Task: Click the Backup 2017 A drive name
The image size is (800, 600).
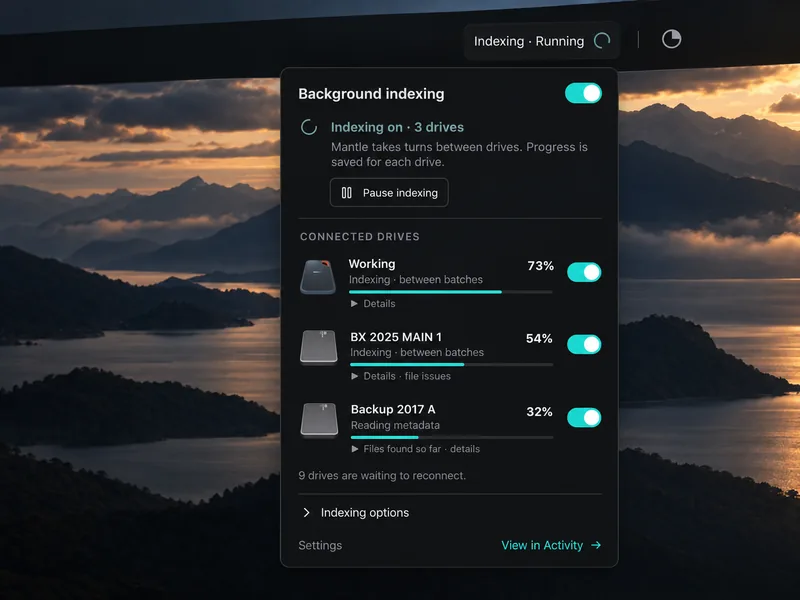Action: click(x=393, y=410)
